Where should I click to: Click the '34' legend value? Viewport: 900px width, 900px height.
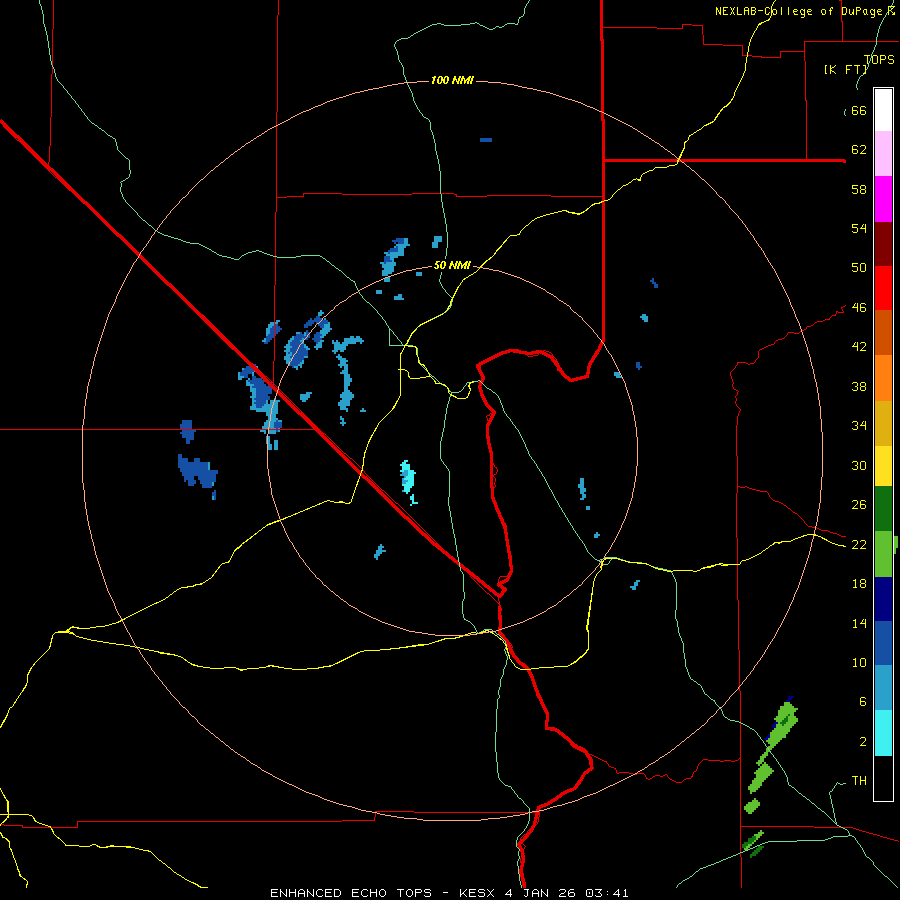[x=859, y=426]
